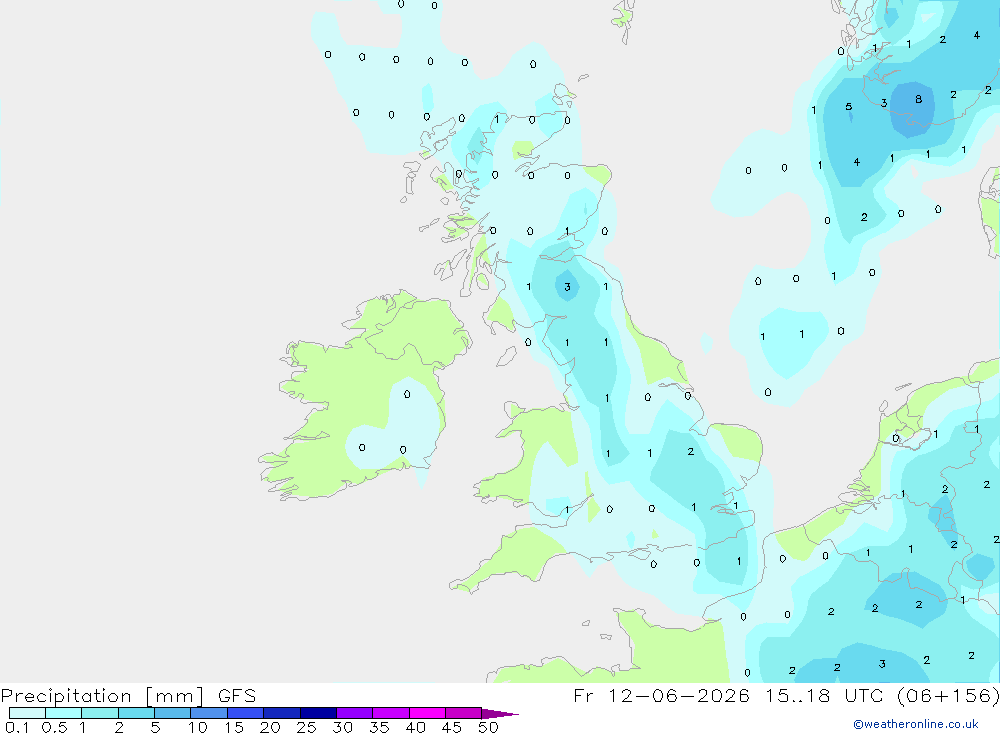
Task: Click the '2' value over eastern England
Action: [x=691, y=452]
